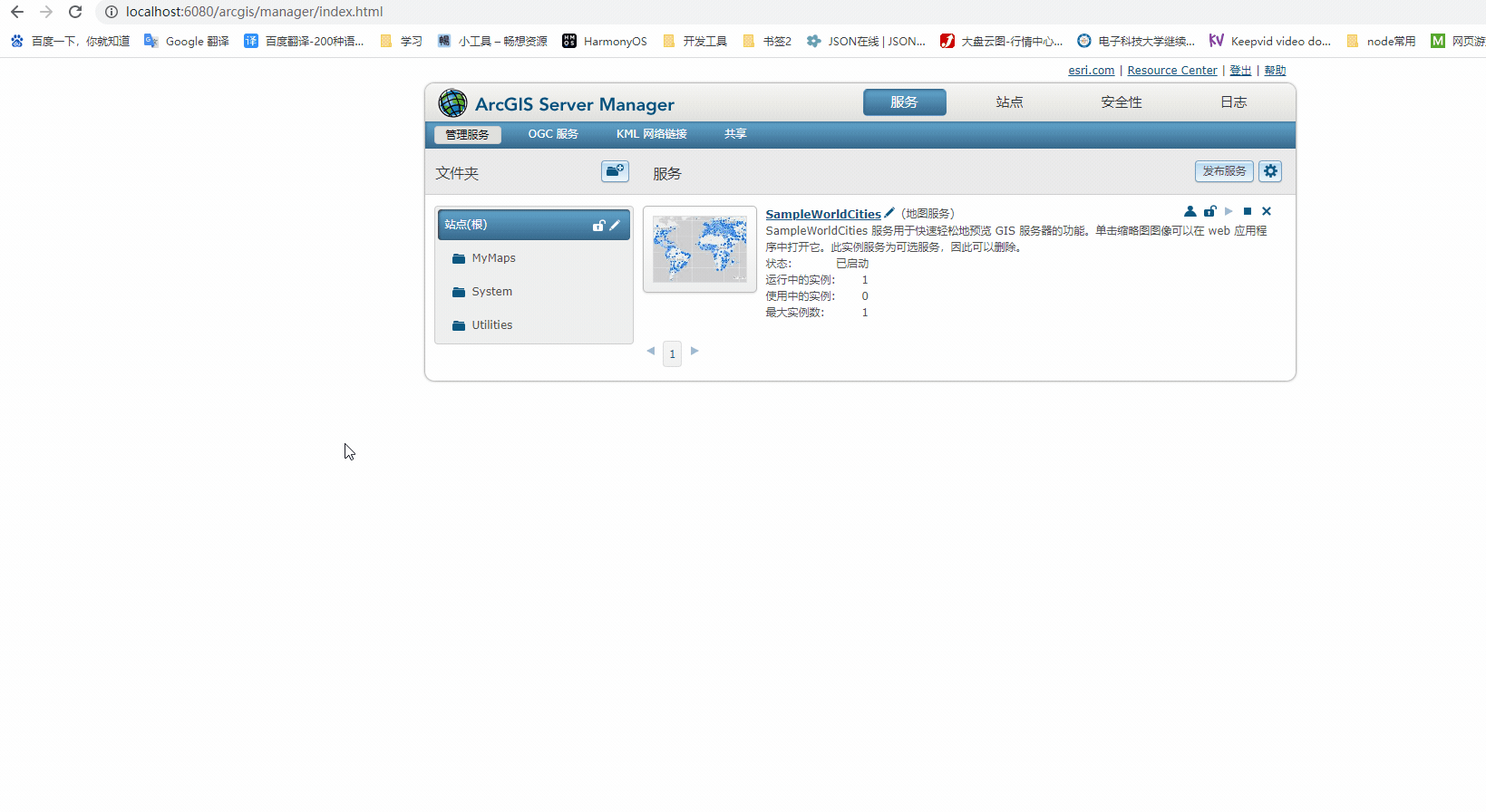Open the esri.com link
This screenshot has height=812, width=1486.
[x=1091, y=71]
